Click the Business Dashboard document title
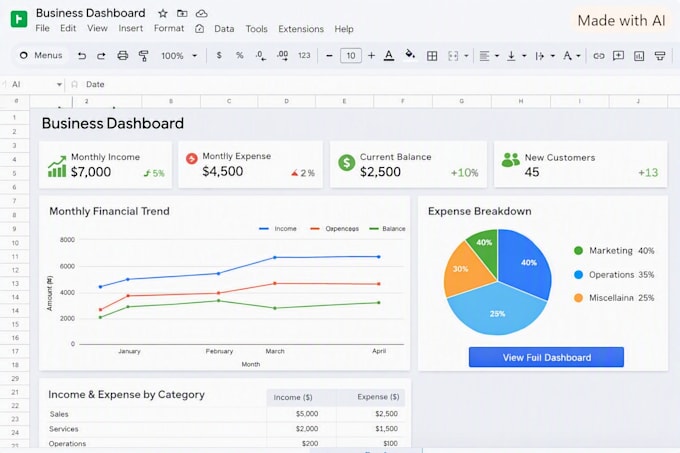The image size is (680, 453). (91, 13)
